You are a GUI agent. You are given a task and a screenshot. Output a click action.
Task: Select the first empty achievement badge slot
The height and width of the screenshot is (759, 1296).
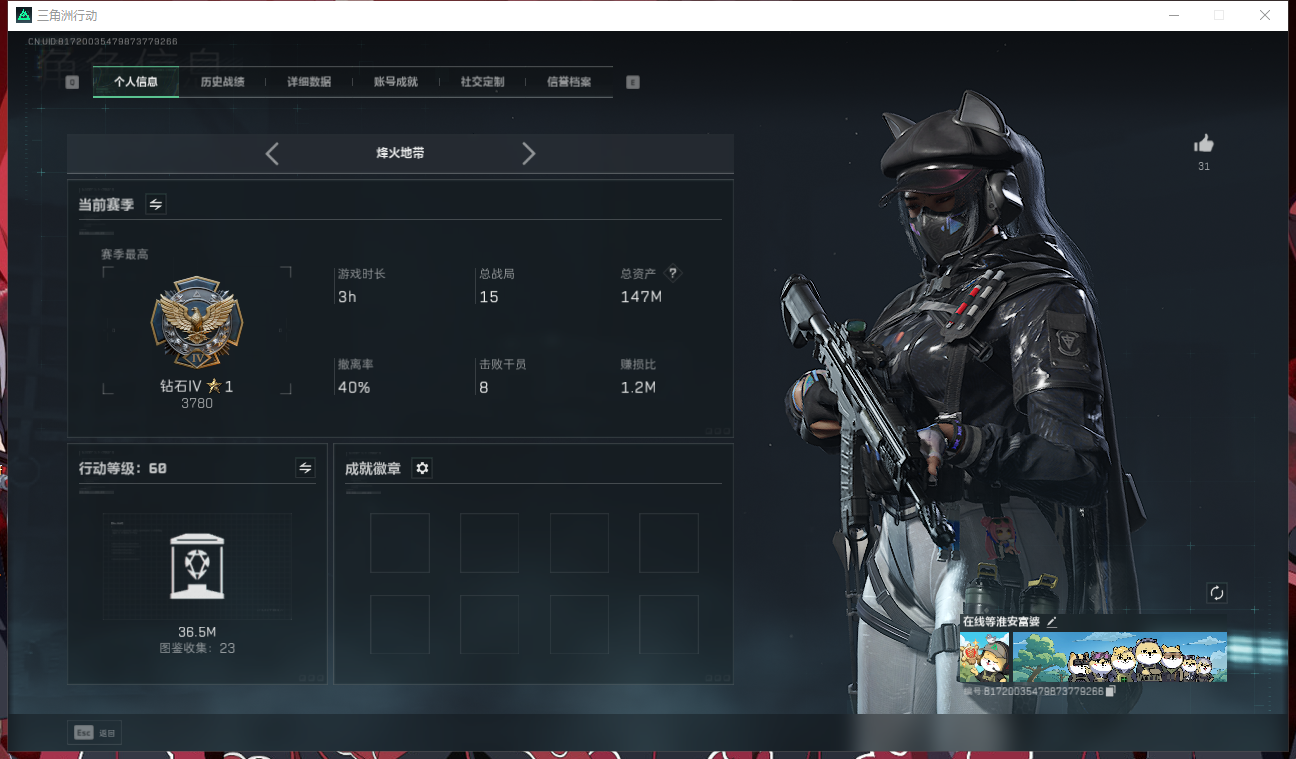399,543
